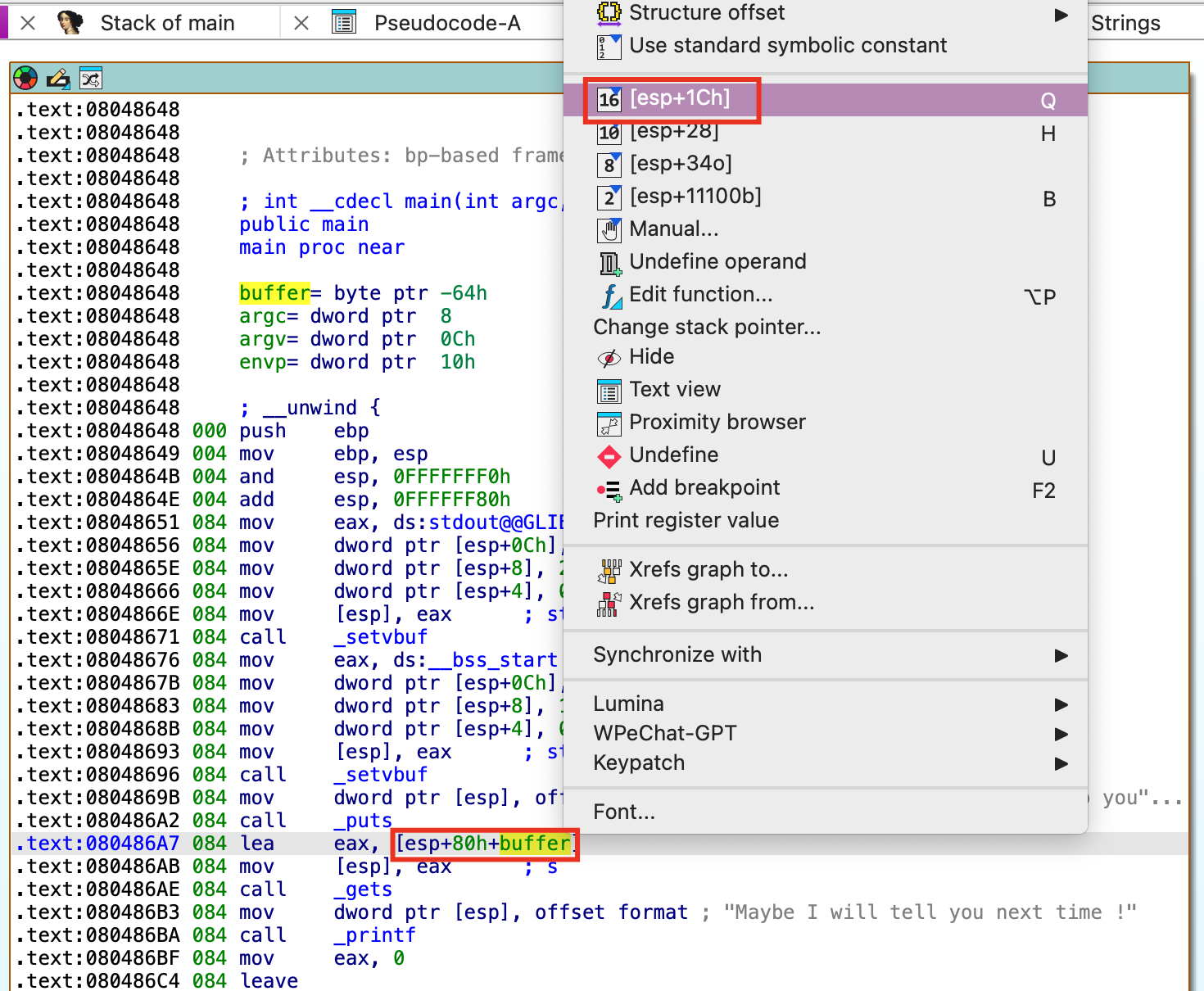The width and height of the screenshot is (1204, 991).
Task: Click the Edit function f icon
Action: [611, 296]
